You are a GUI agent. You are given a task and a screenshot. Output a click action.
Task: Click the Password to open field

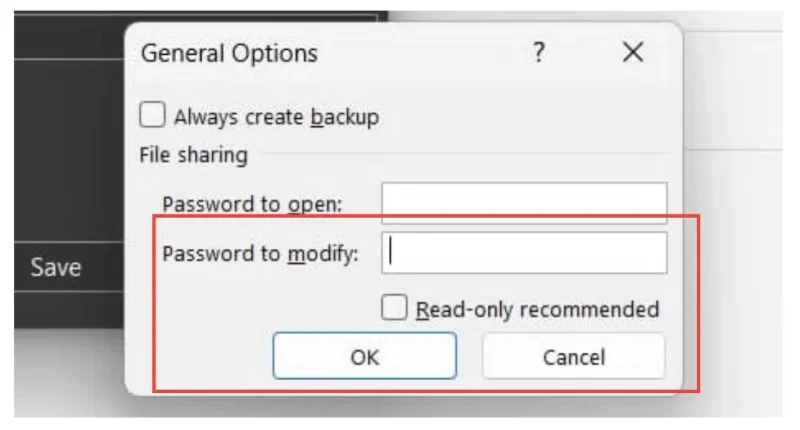coord(524,203)
